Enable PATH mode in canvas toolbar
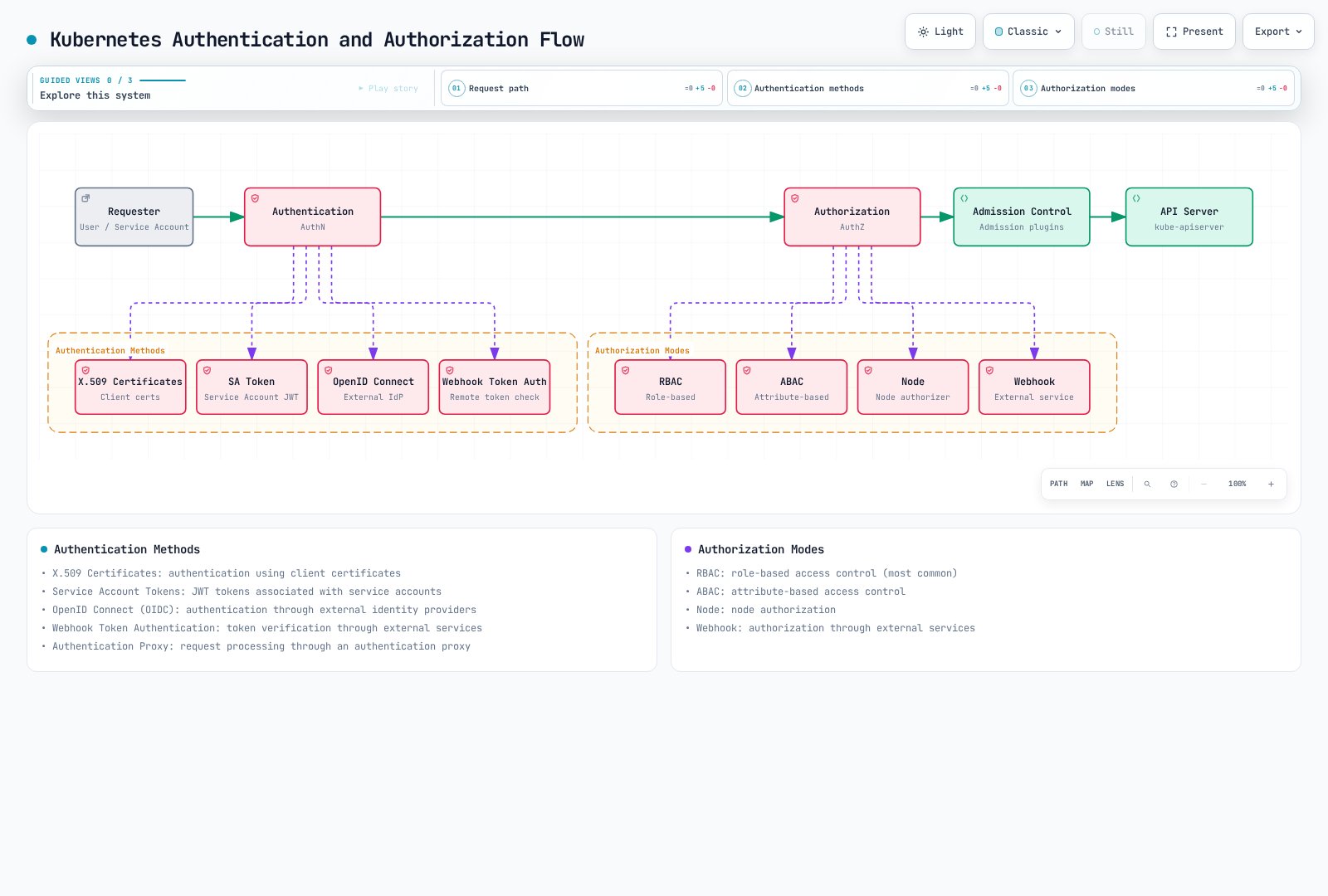This screenshot has width=1328, height=896. (1058, 484)
